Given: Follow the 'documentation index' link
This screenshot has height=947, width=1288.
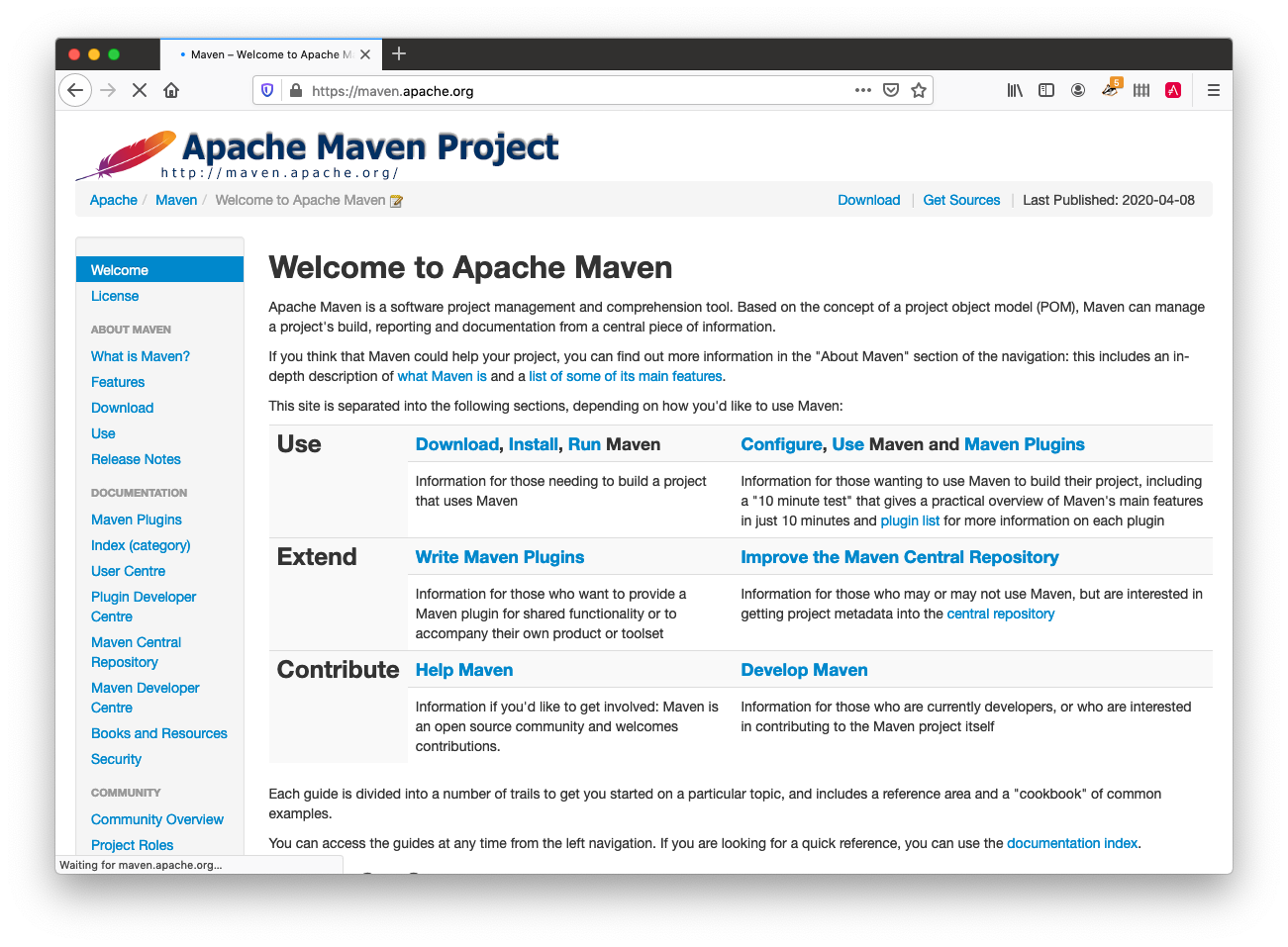Looking at the screenshot, I should (x=1072, y=843).
